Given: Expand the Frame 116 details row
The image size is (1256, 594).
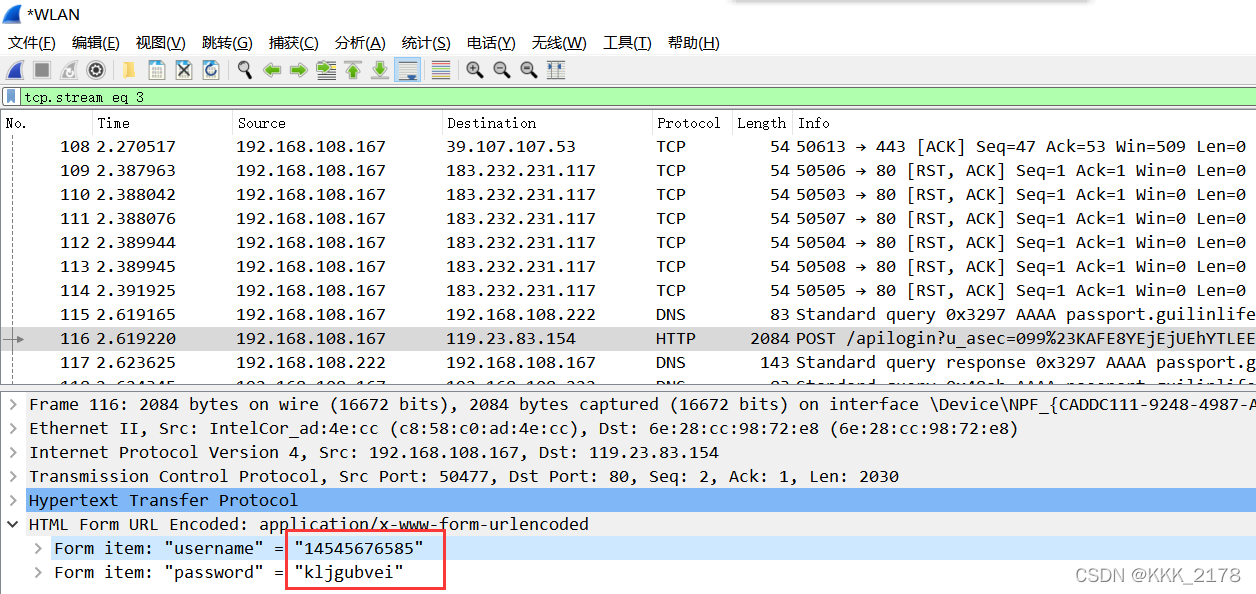Looking at the screenshot, I should [x=13, y=405].
